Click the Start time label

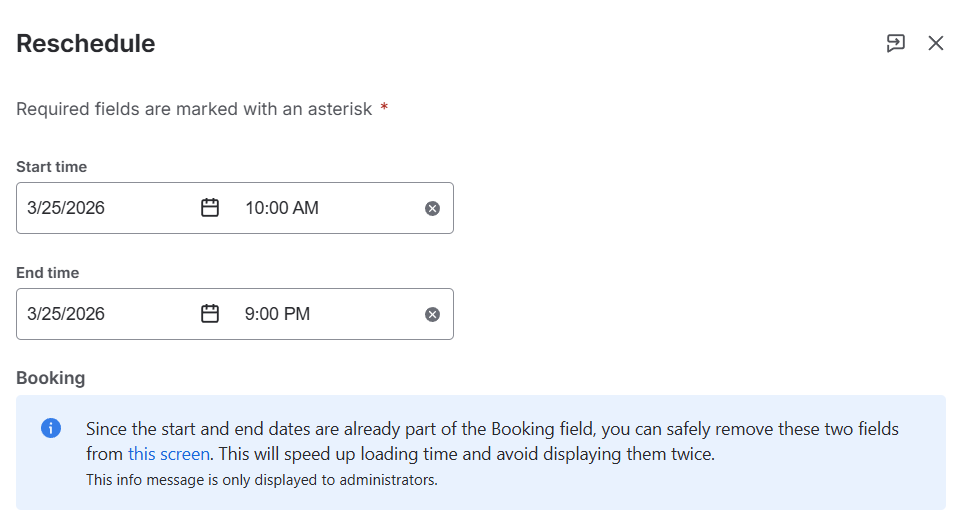[x=51, y=167]
